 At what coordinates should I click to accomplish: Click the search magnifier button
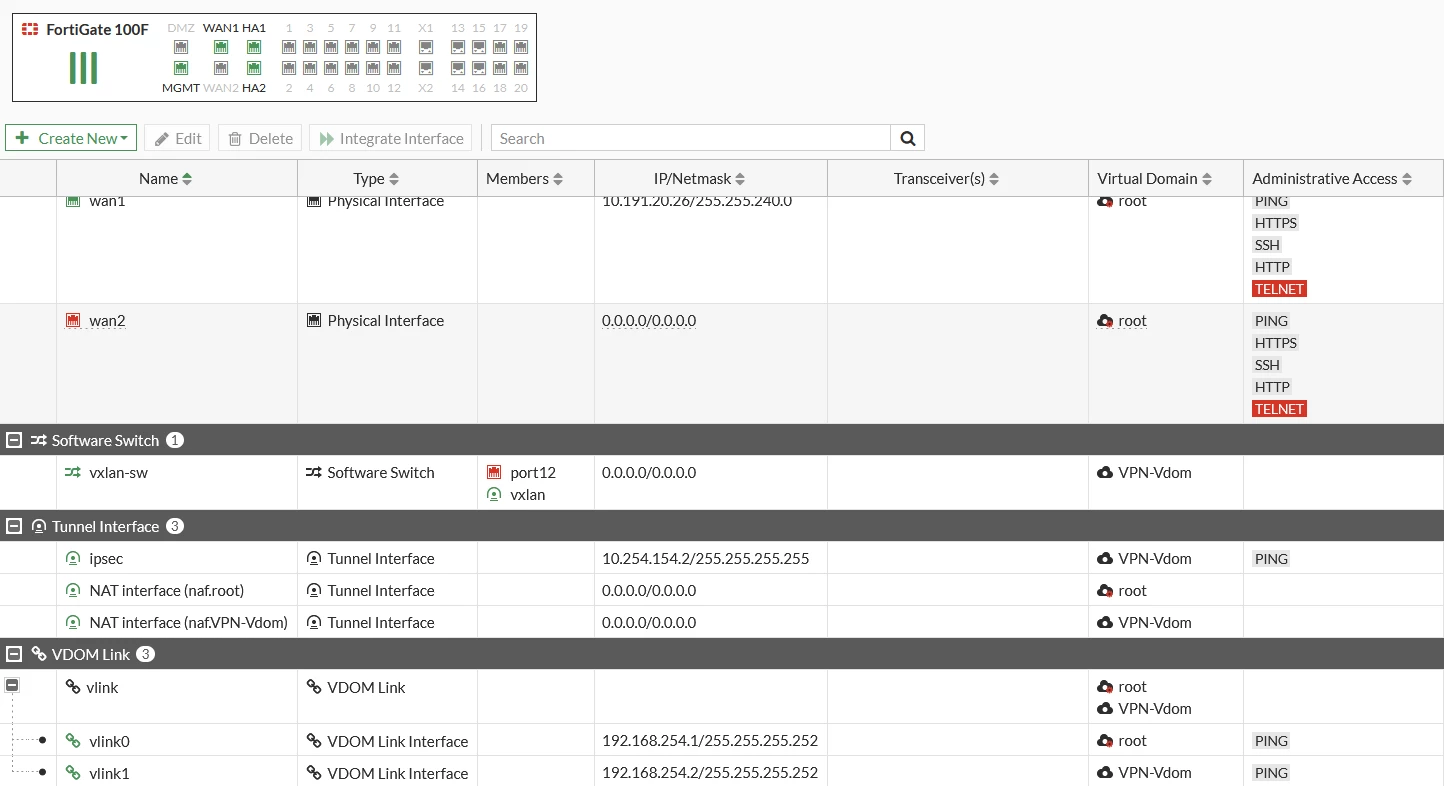[908, 138]
